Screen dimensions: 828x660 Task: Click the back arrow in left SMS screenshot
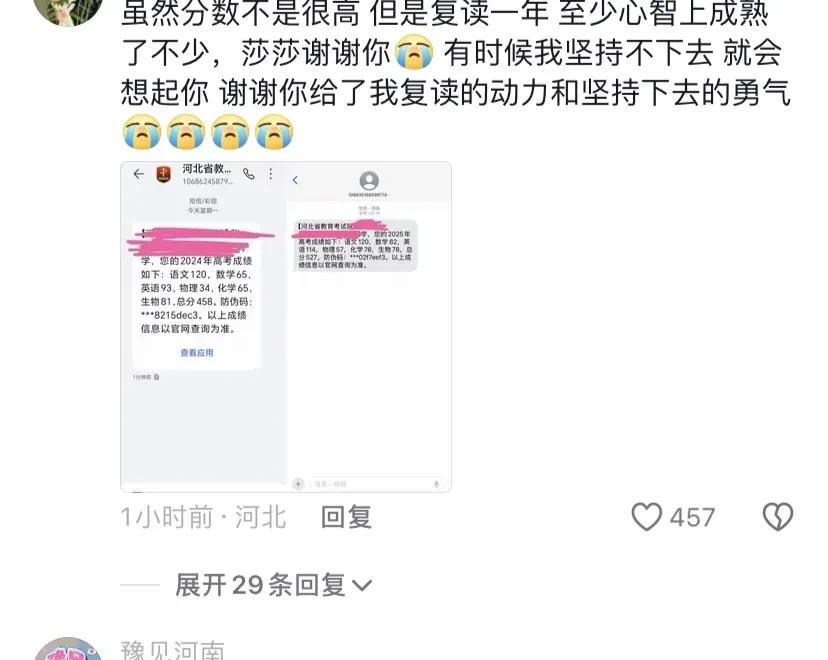[138, 174]
